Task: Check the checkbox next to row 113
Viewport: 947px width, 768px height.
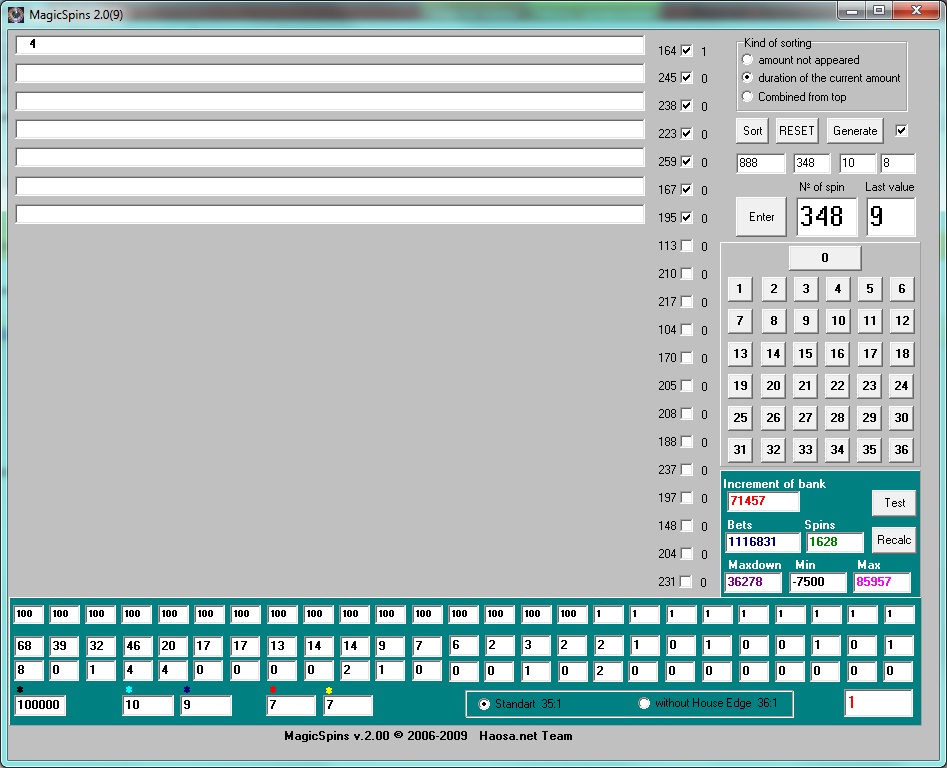Action: [x=687, y=245]
